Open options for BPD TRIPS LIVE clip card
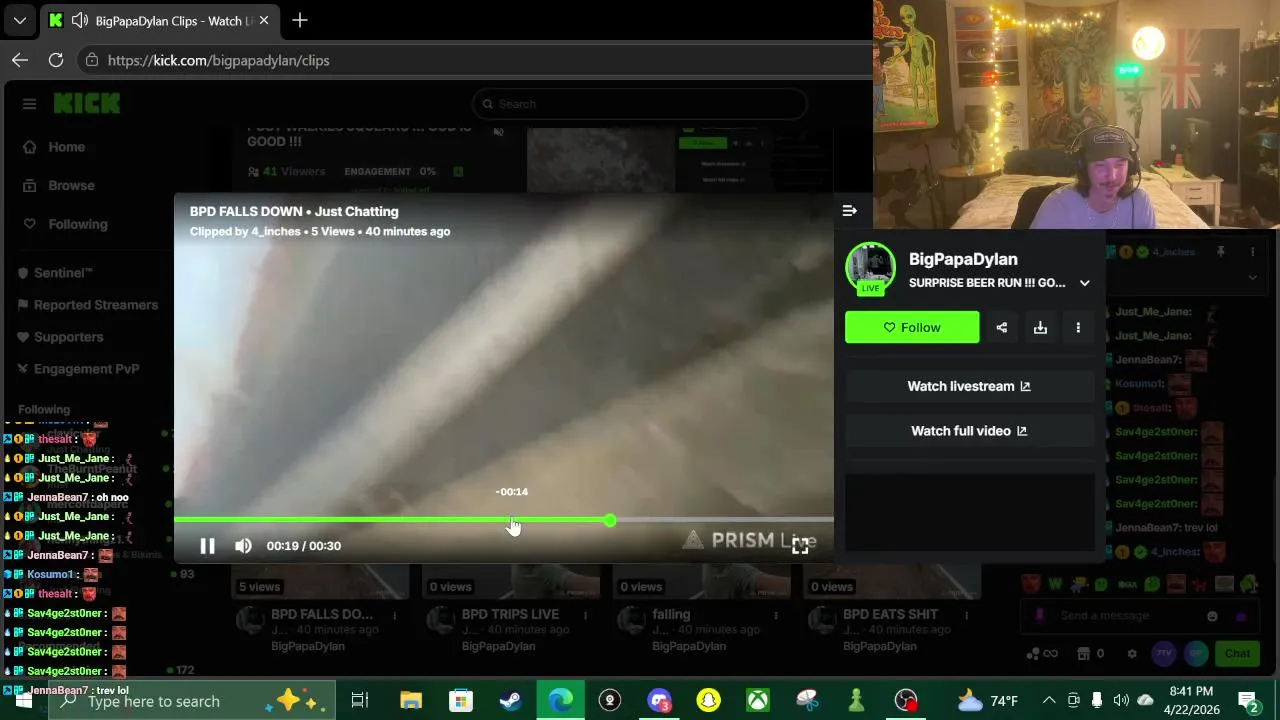Image resolution: width=1280 pixels, height=720 pixels. 585,615
